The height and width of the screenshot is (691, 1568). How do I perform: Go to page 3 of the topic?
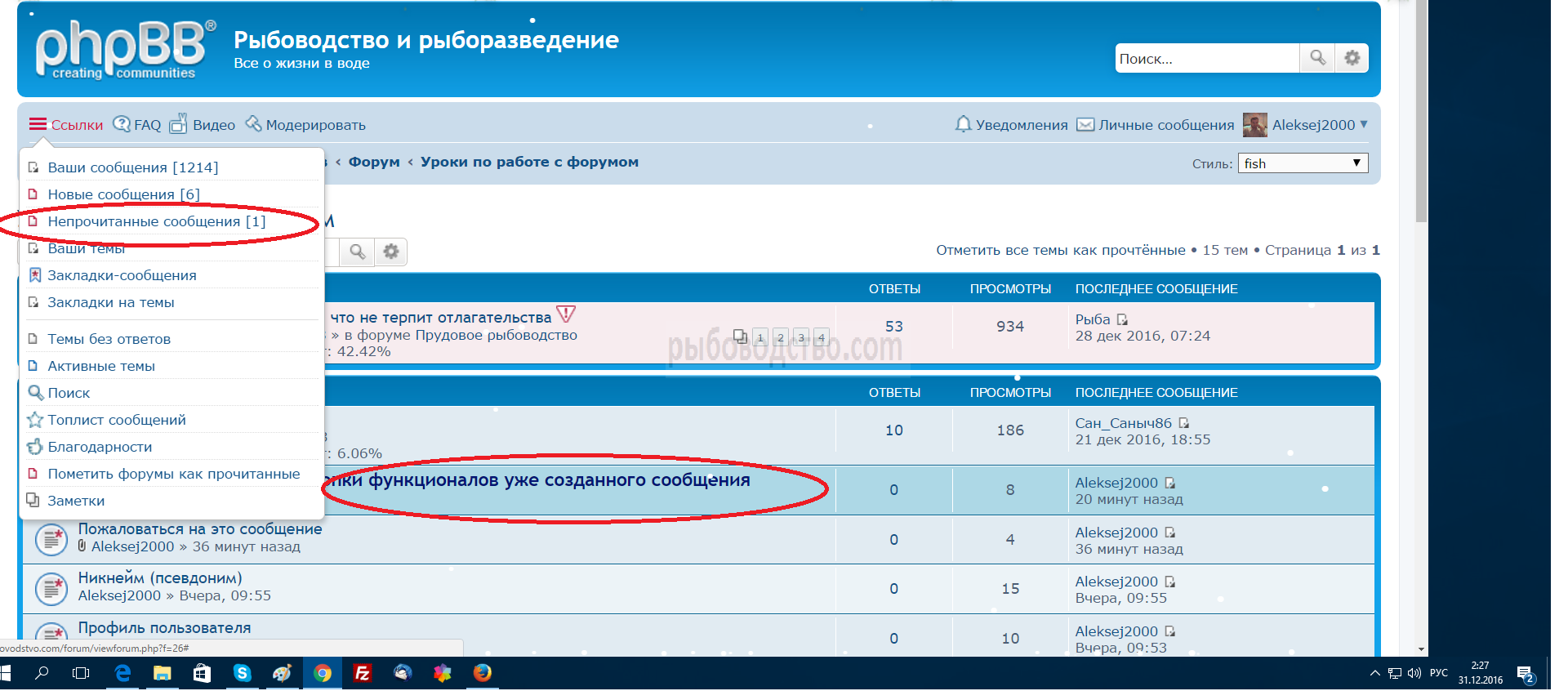(x=801, y=337)
